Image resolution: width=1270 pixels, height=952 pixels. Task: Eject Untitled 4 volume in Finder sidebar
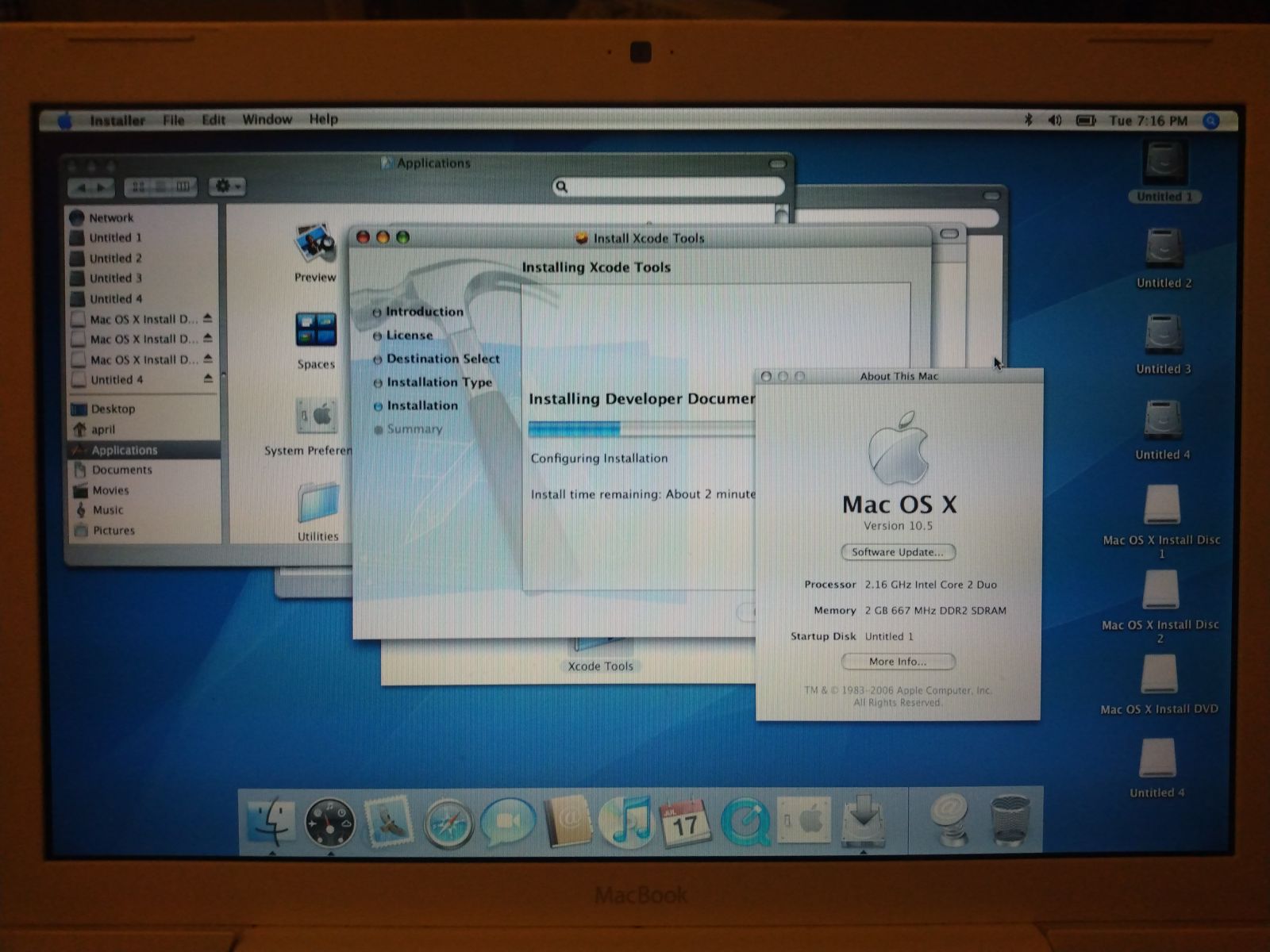pos(208,379)
